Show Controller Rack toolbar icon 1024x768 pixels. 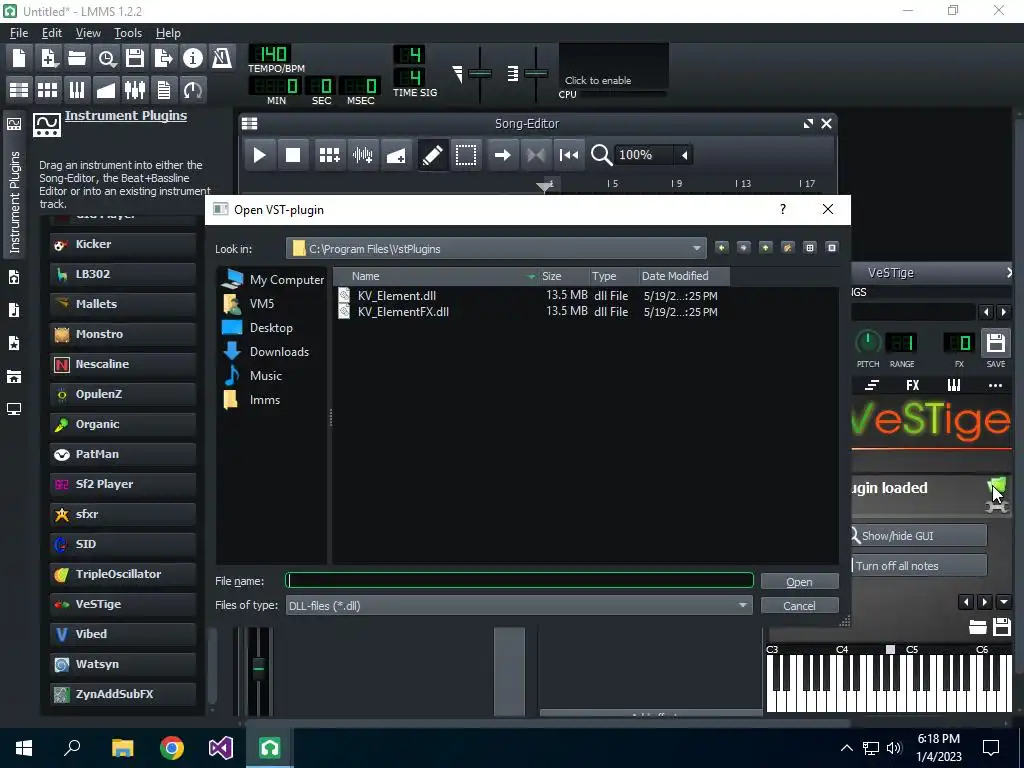coord(193,89)
